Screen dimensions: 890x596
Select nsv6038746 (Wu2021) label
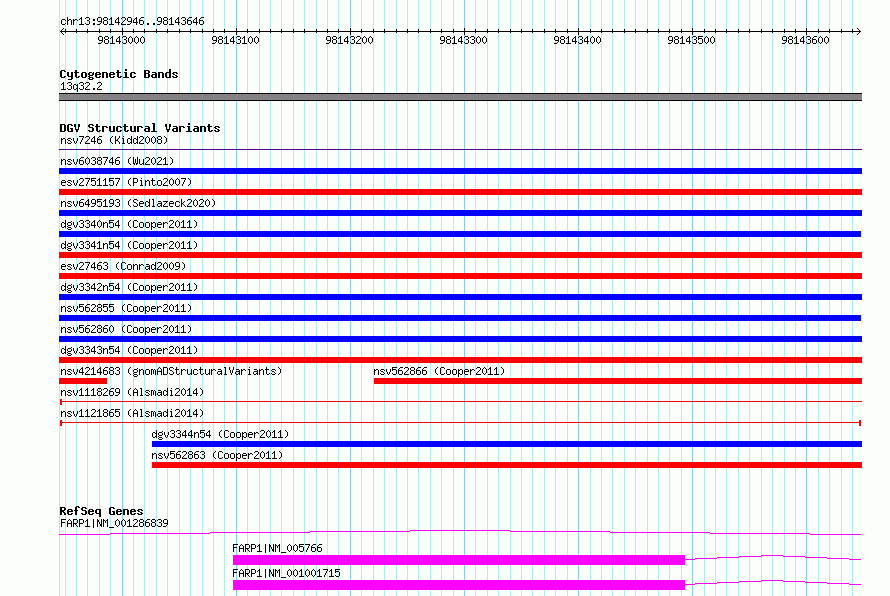(117, 161)
